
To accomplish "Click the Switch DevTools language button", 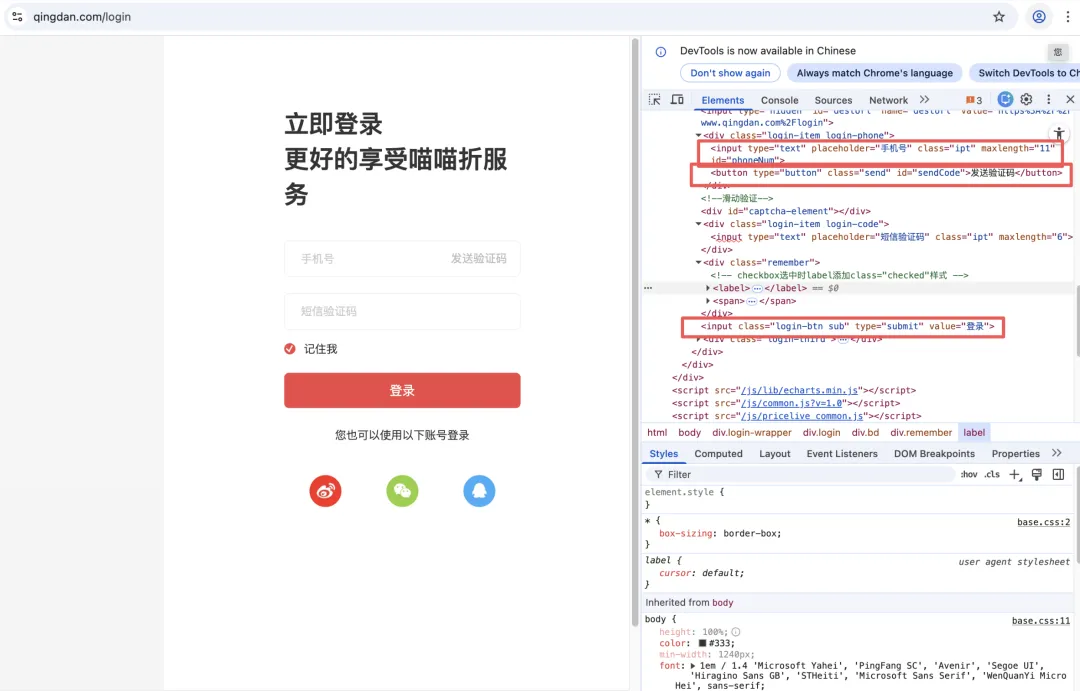I will pos(1025,73).
